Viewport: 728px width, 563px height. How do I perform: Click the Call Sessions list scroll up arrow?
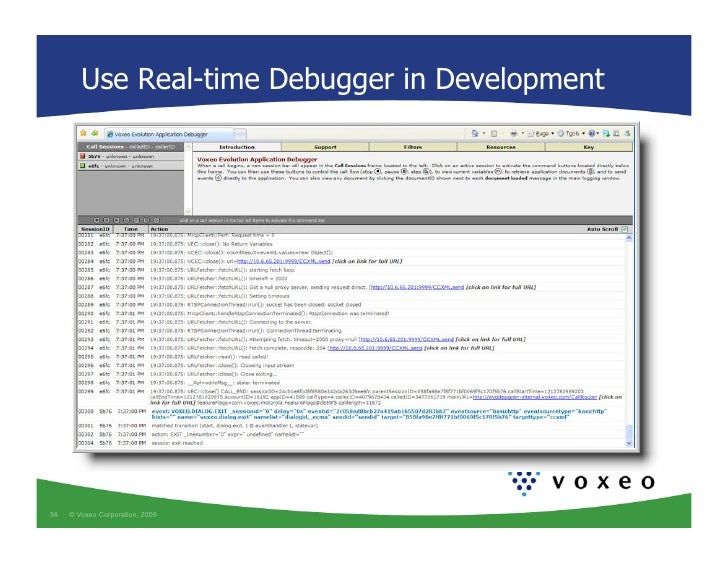(x=188, y=147)
